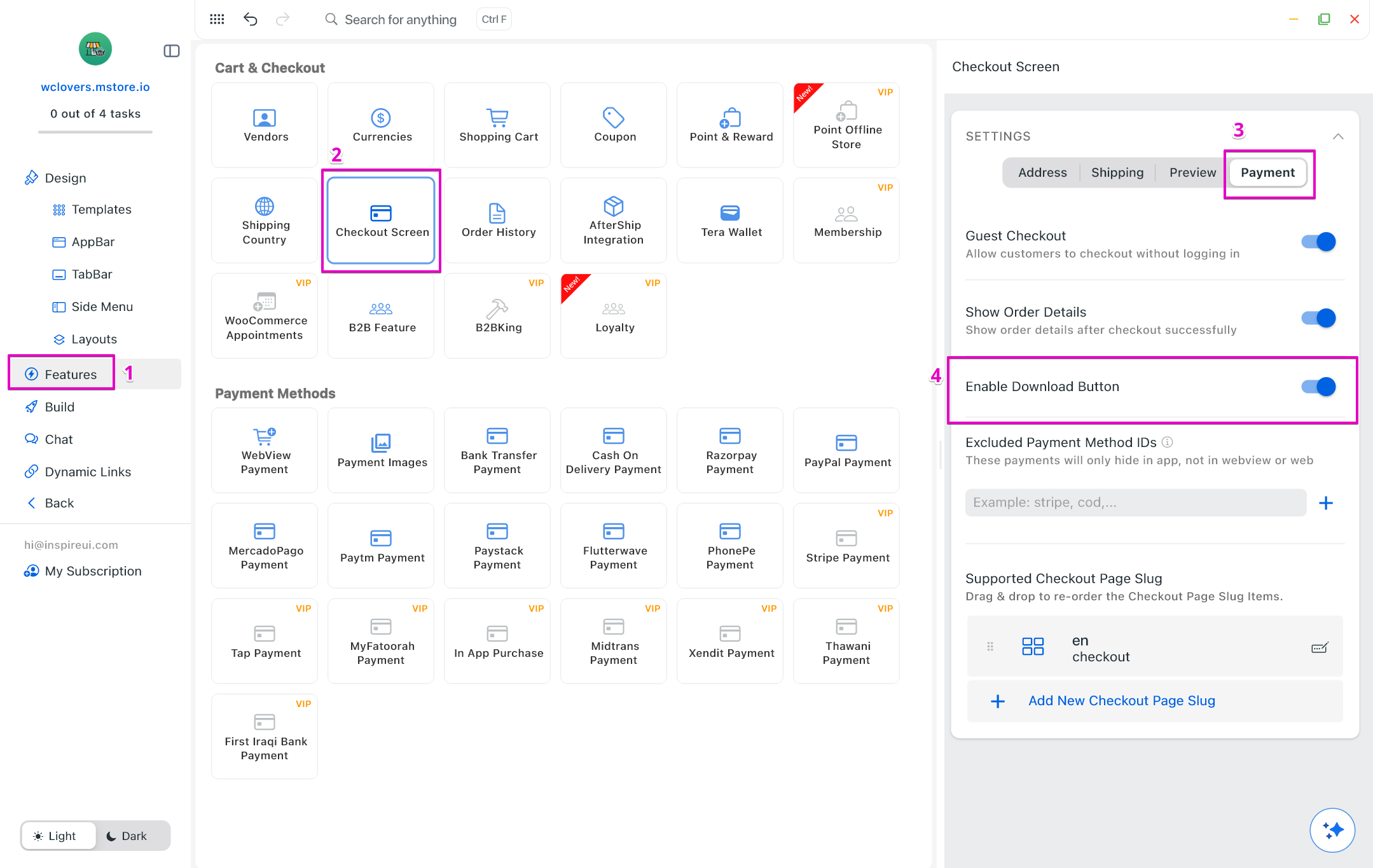Turn off Show Order Details

point(1318,318)
